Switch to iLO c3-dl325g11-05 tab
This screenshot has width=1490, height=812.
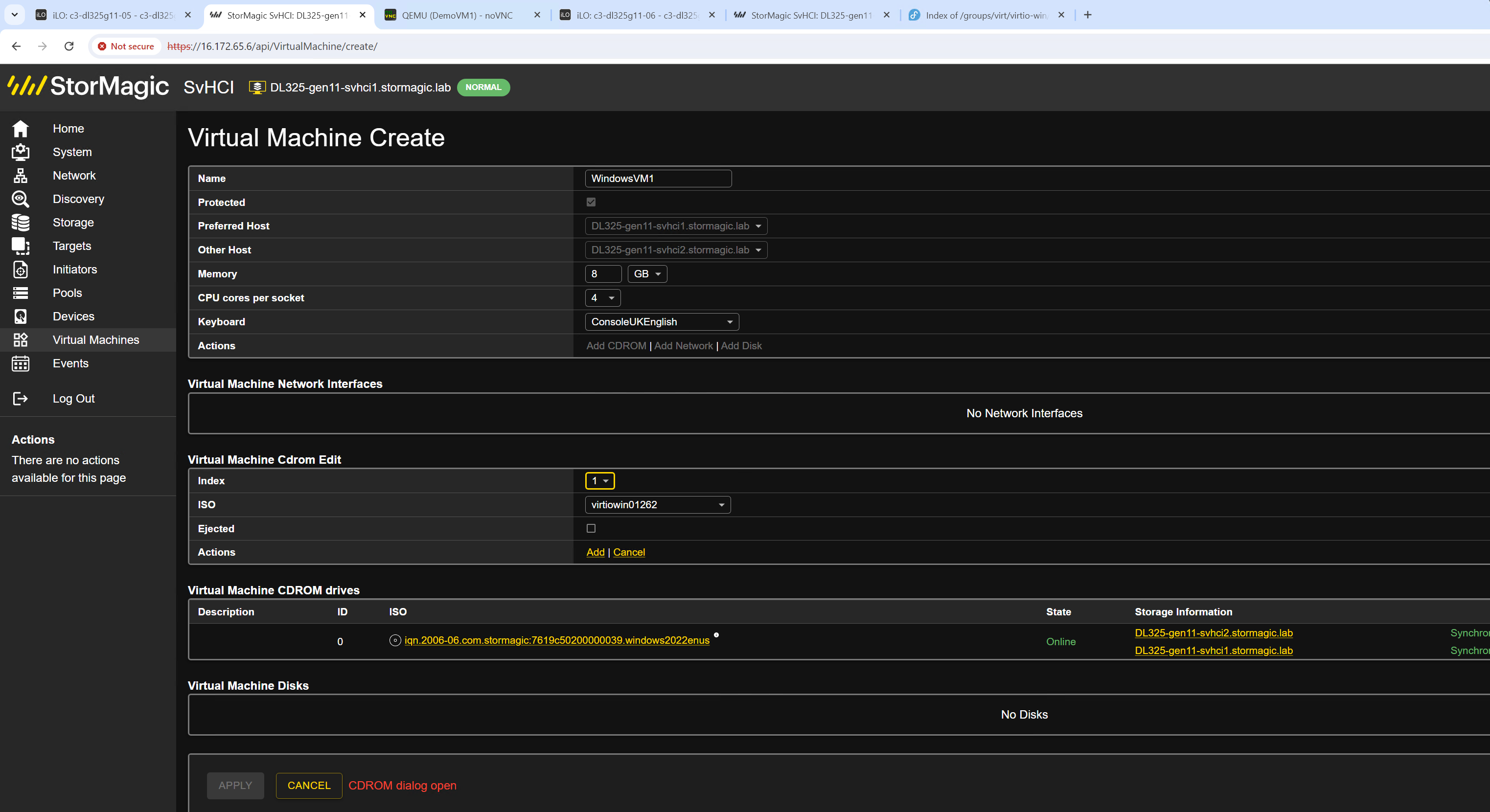pos(113,15)
